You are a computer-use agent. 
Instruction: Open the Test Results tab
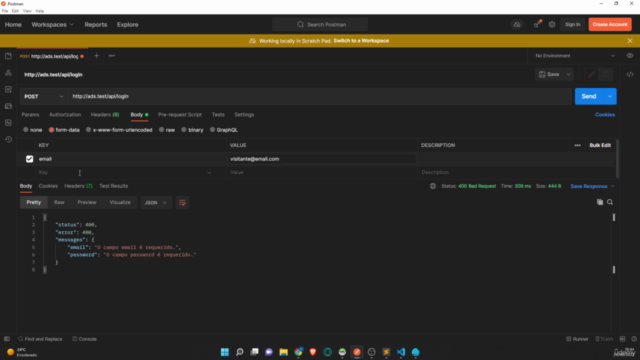113,186
